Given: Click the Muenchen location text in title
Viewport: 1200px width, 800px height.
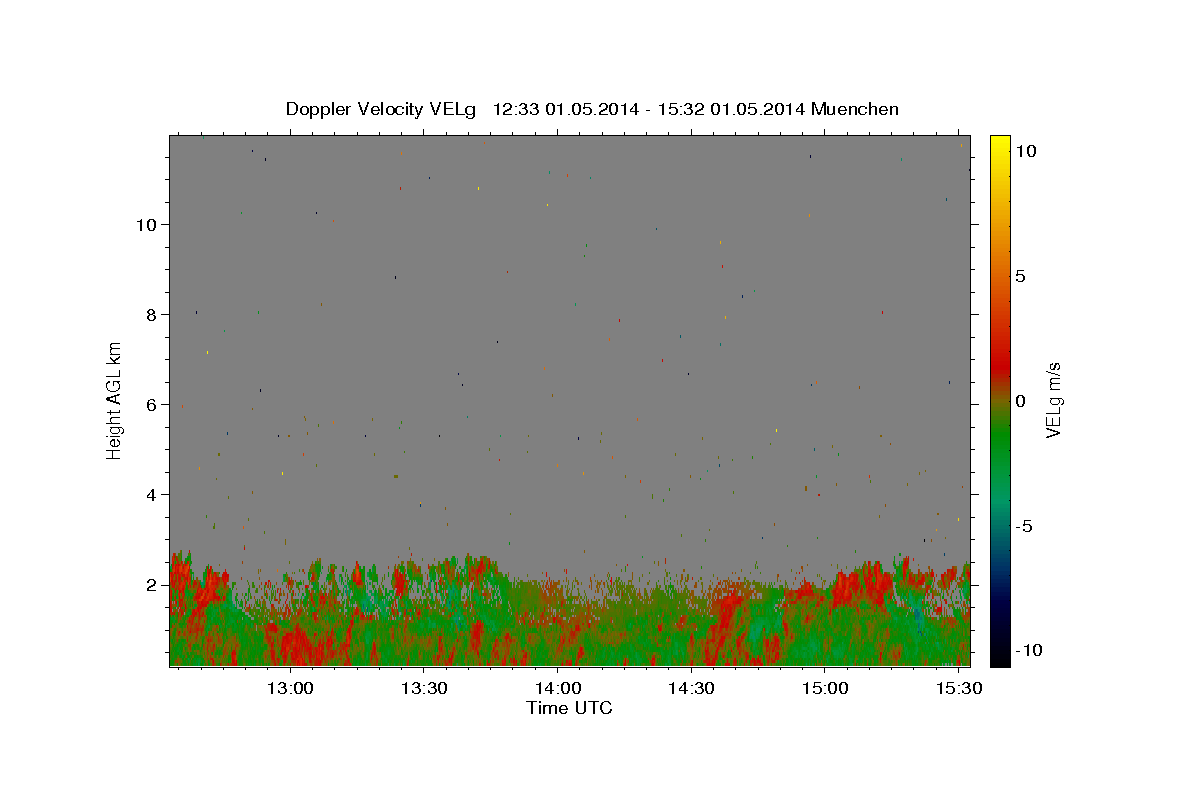Looking at the screenshot, I should (855, 109).
